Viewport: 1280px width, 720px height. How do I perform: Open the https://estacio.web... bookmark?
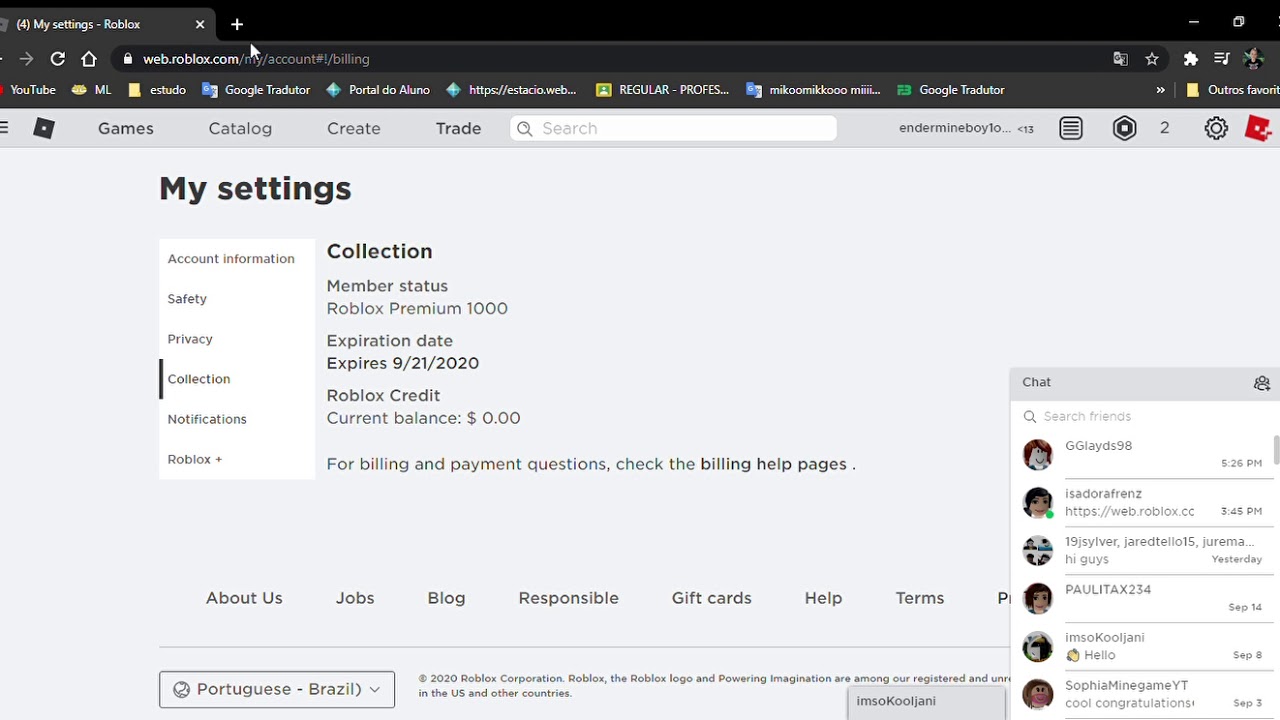click(x=511, y=90)
